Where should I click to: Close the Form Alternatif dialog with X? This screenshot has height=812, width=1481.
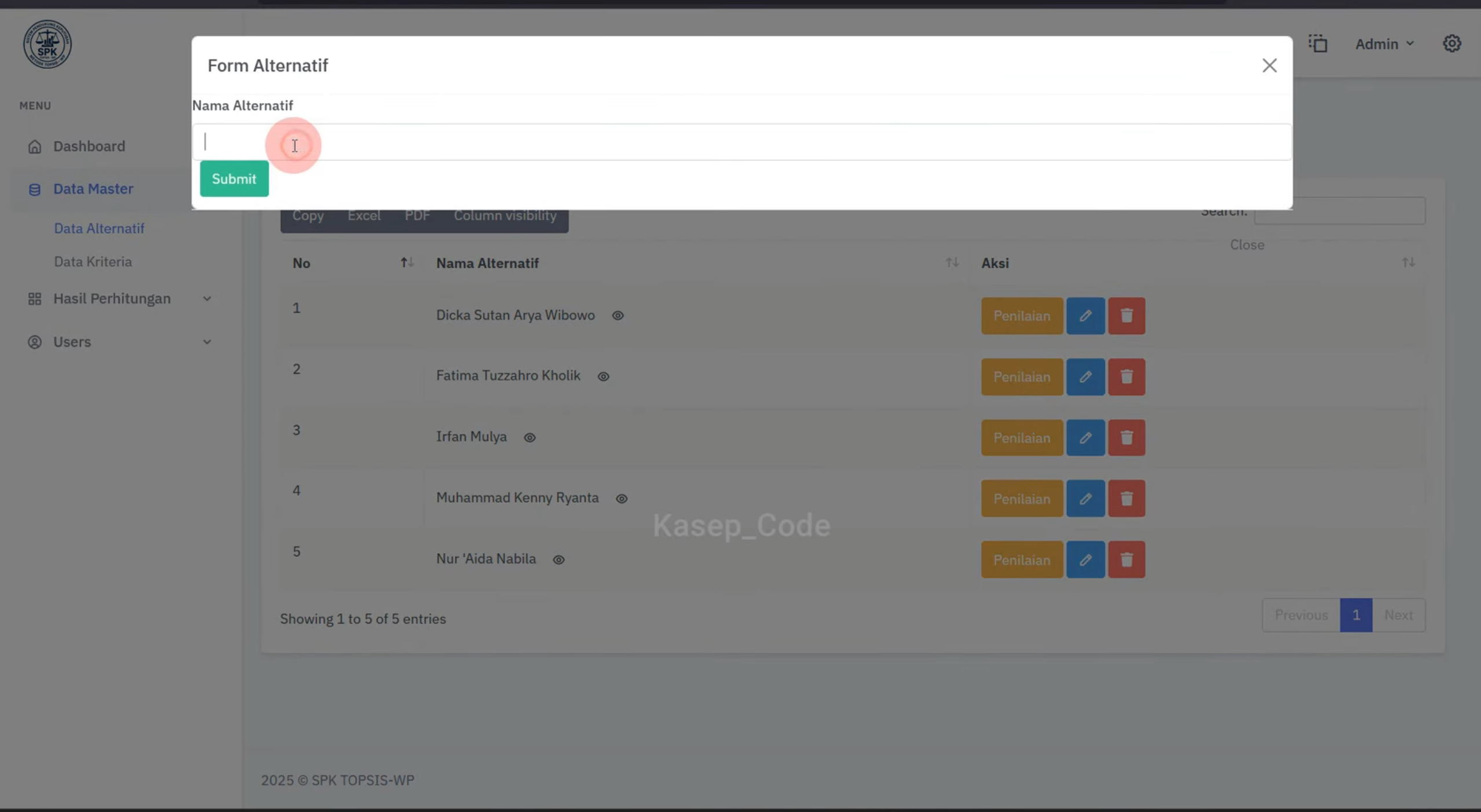[1269, 65]
